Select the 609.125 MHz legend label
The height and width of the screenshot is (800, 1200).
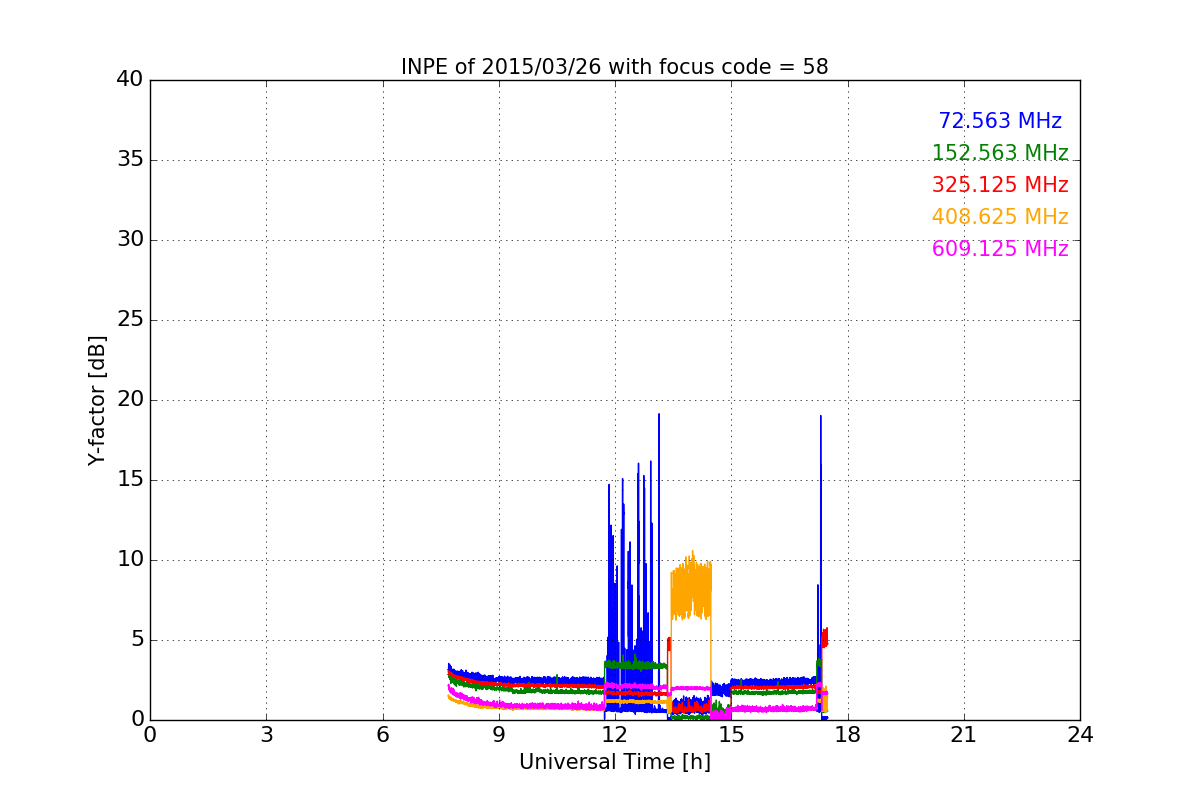pyautogui.click(x=1000, y=249)
